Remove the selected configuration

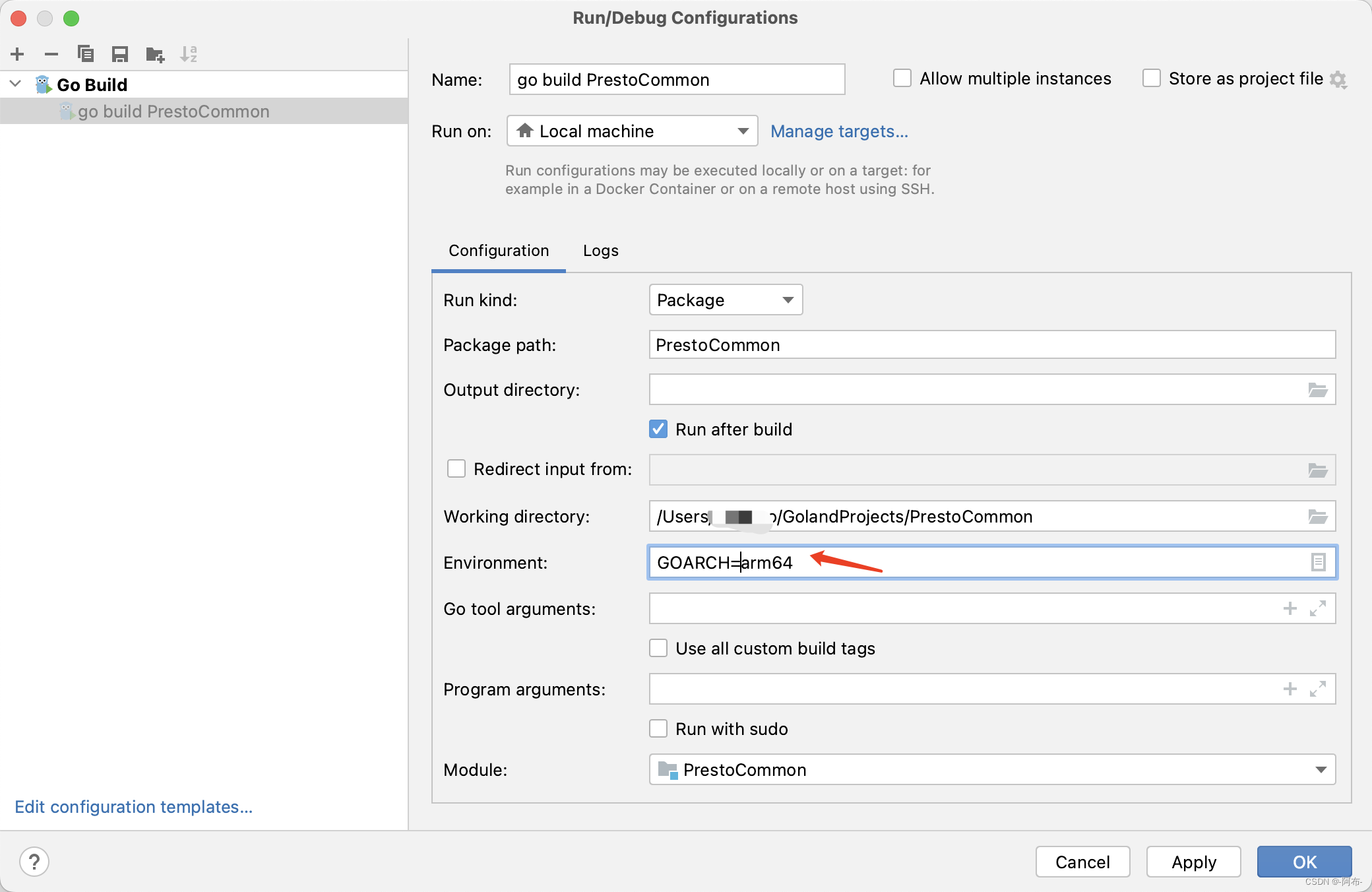pyautogui.click(x=51, y=53)
